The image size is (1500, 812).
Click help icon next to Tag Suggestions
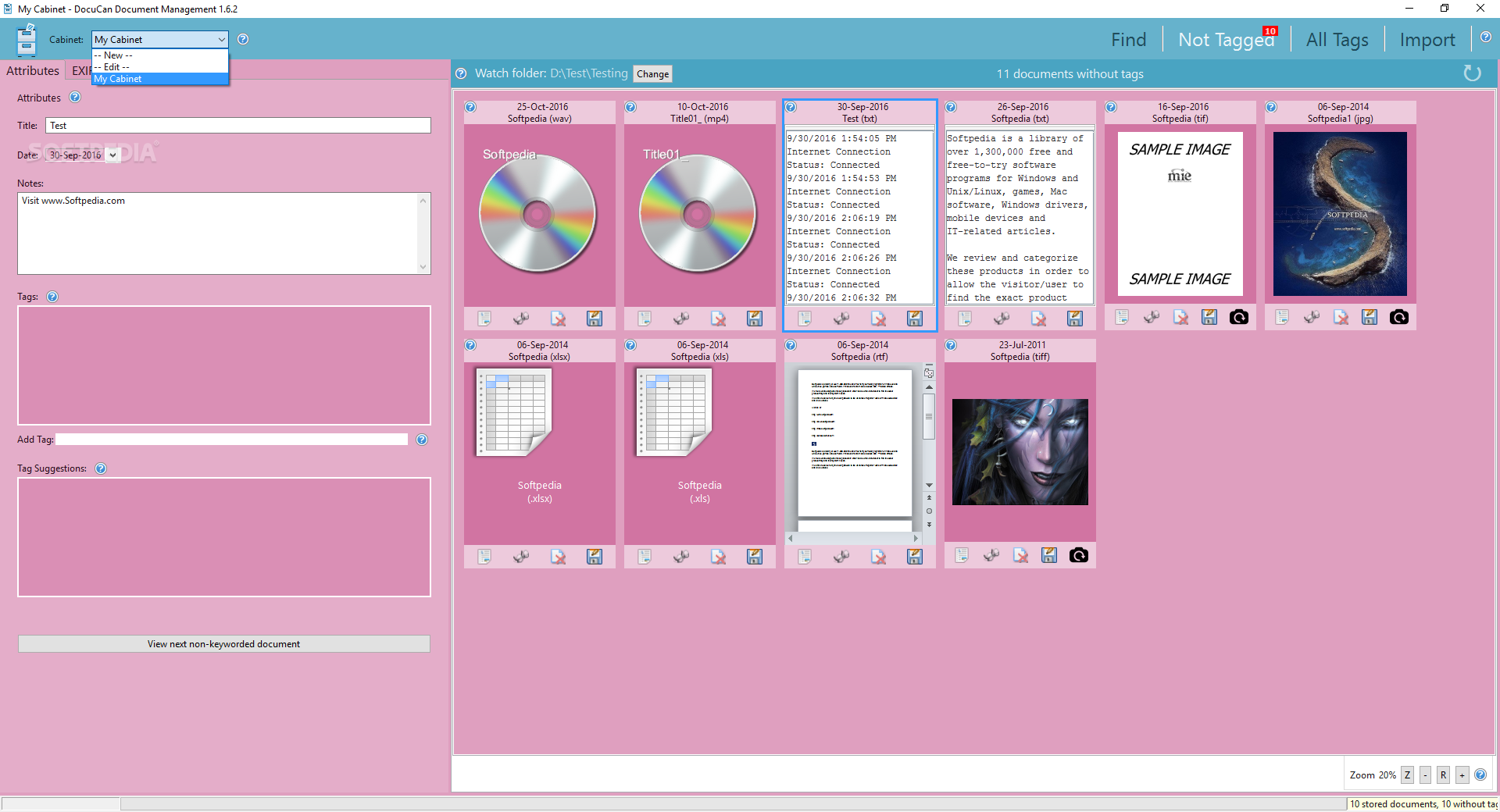click(101, 468)
